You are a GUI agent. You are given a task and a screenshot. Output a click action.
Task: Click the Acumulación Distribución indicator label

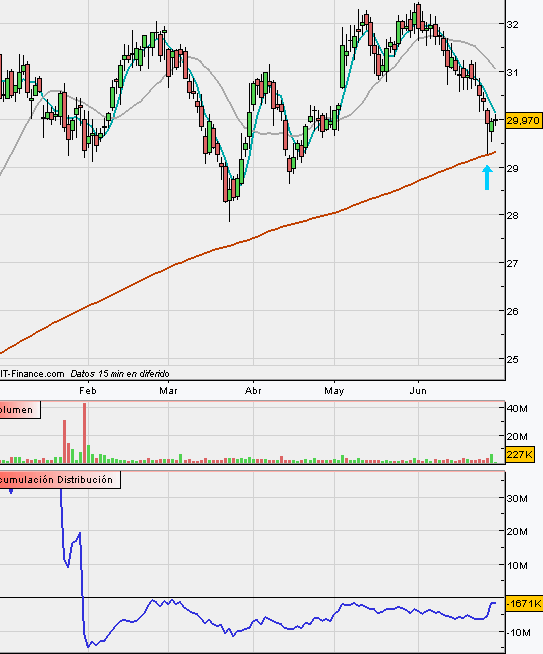(x=60, y=480)
